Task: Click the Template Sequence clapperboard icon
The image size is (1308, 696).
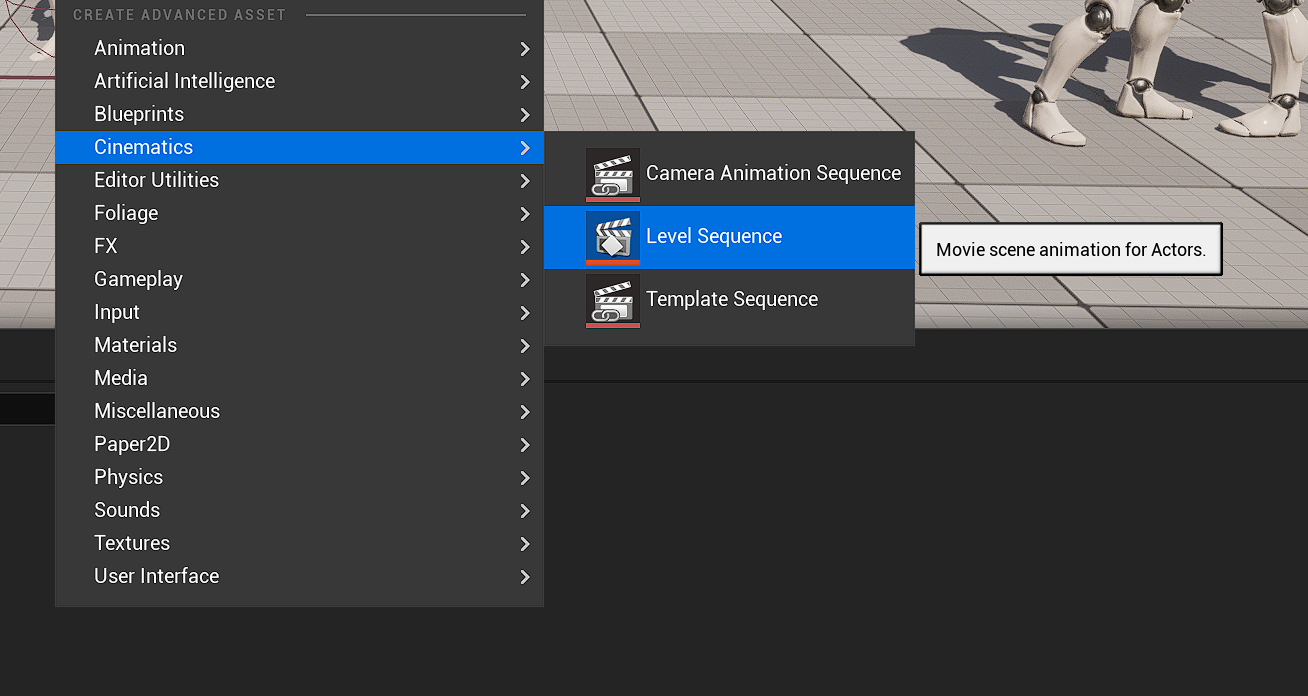Action: (x=612, y=300)
